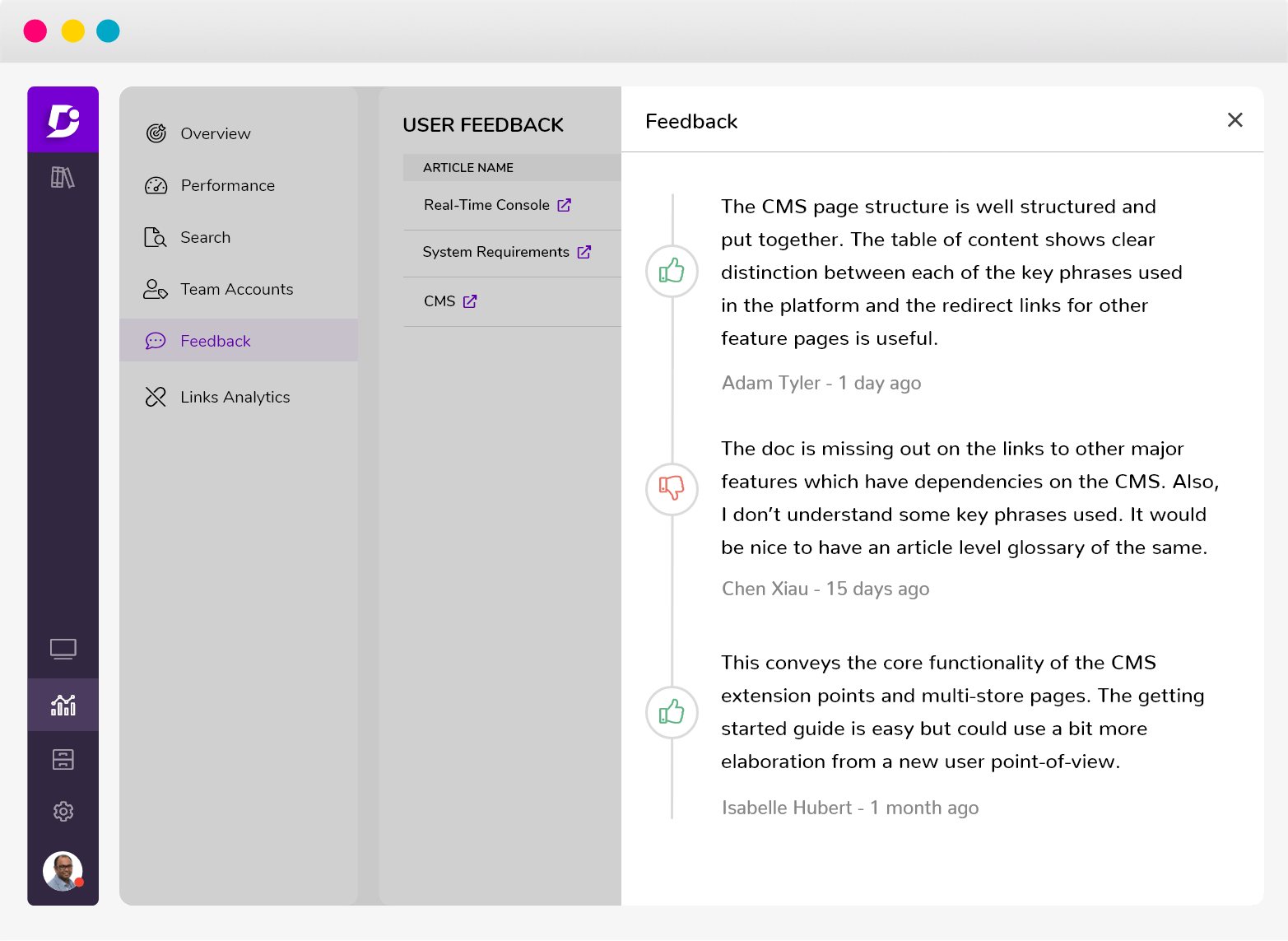Viewport: 1288px width, 941px height.
Task: Select Search in the analytics menu
Action: click(205, 237)
